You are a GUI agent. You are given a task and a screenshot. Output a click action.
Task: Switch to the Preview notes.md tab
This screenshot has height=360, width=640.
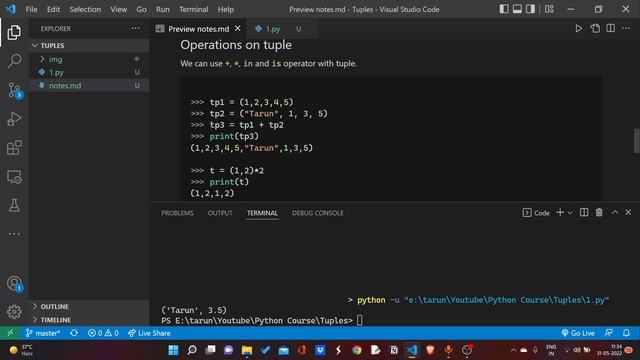pyautogui.click(x=199, y=29)
